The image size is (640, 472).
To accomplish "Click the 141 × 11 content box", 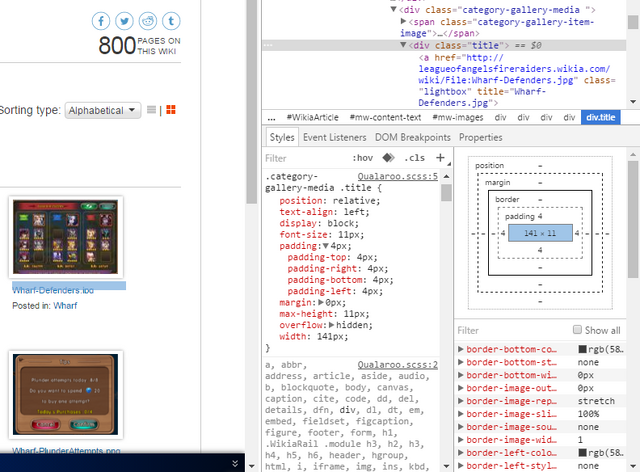I will (540, 233).
